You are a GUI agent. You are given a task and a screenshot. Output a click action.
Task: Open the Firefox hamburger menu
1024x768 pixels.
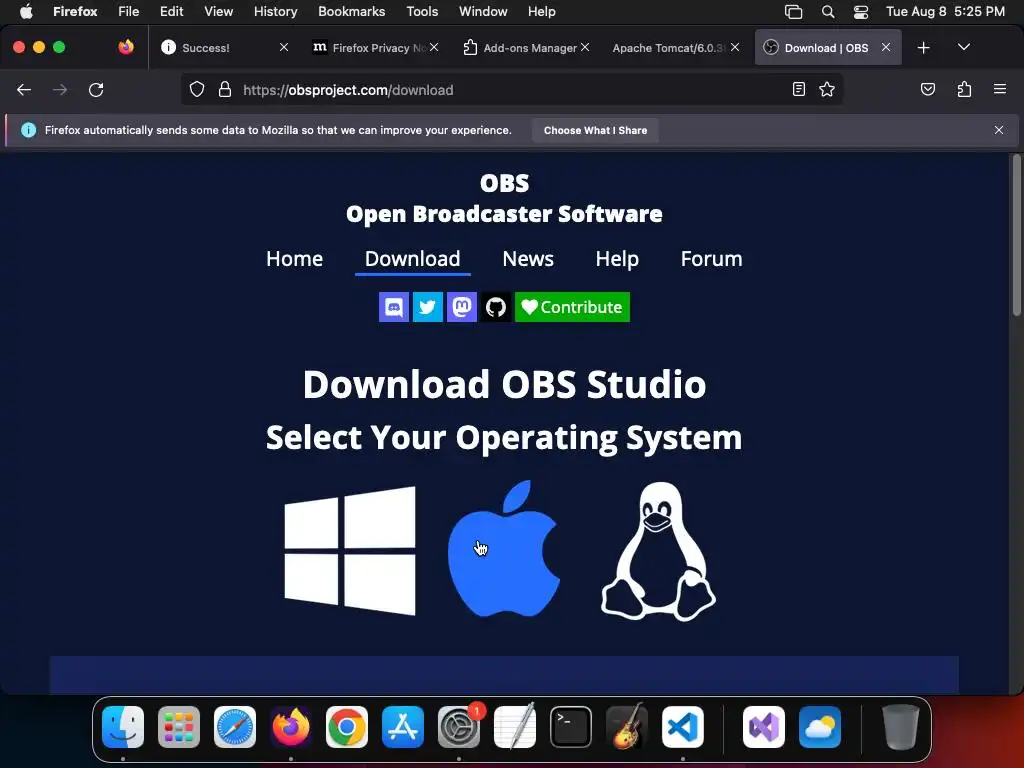pyautogui.click(x=1000, y=89)
